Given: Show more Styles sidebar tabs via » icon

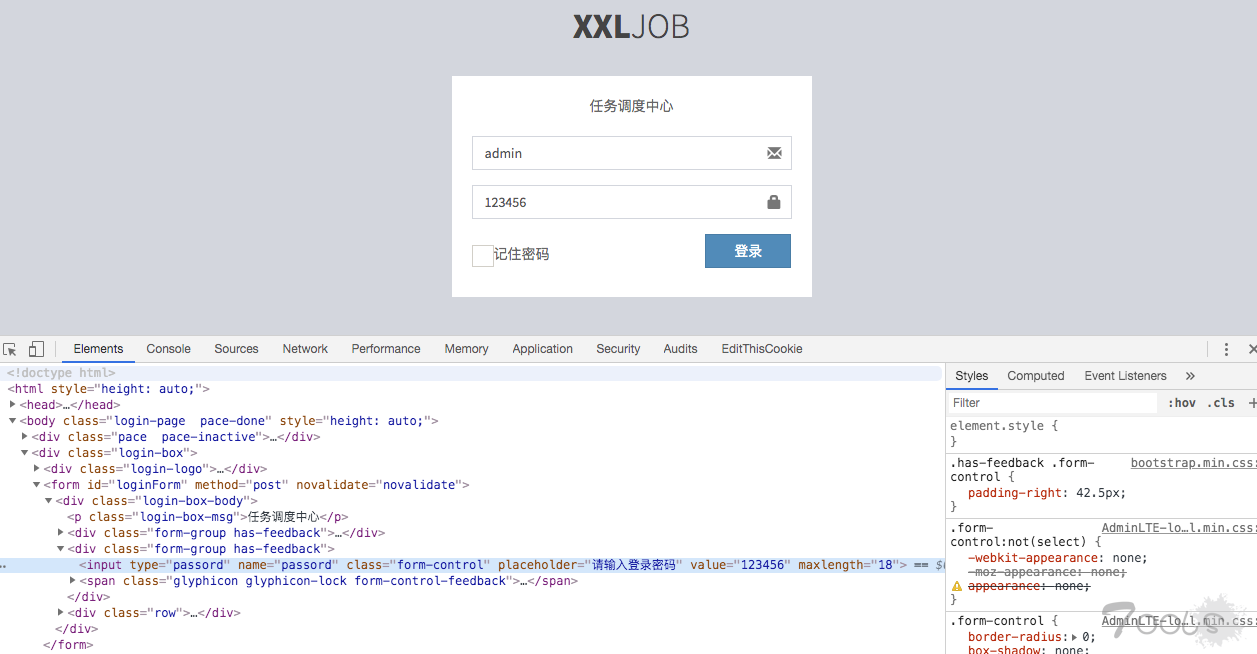Looking at the screenshot, I should tap(1190, 376).
